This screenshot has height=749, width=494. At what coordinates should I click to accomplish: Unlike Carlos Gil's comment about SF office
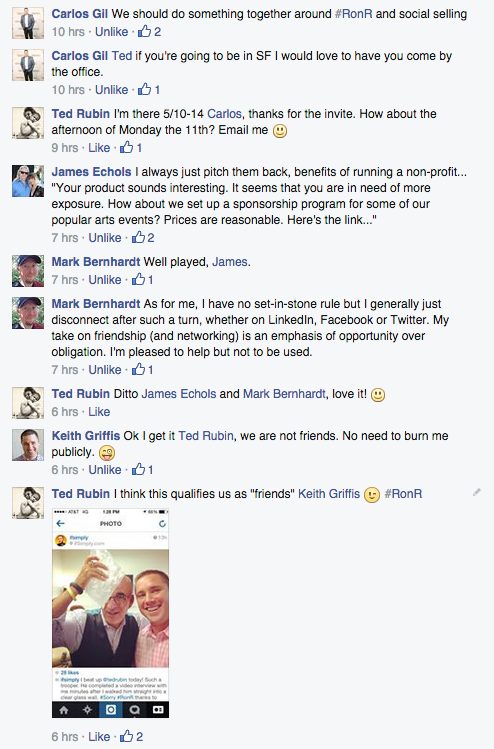(111, 90)
